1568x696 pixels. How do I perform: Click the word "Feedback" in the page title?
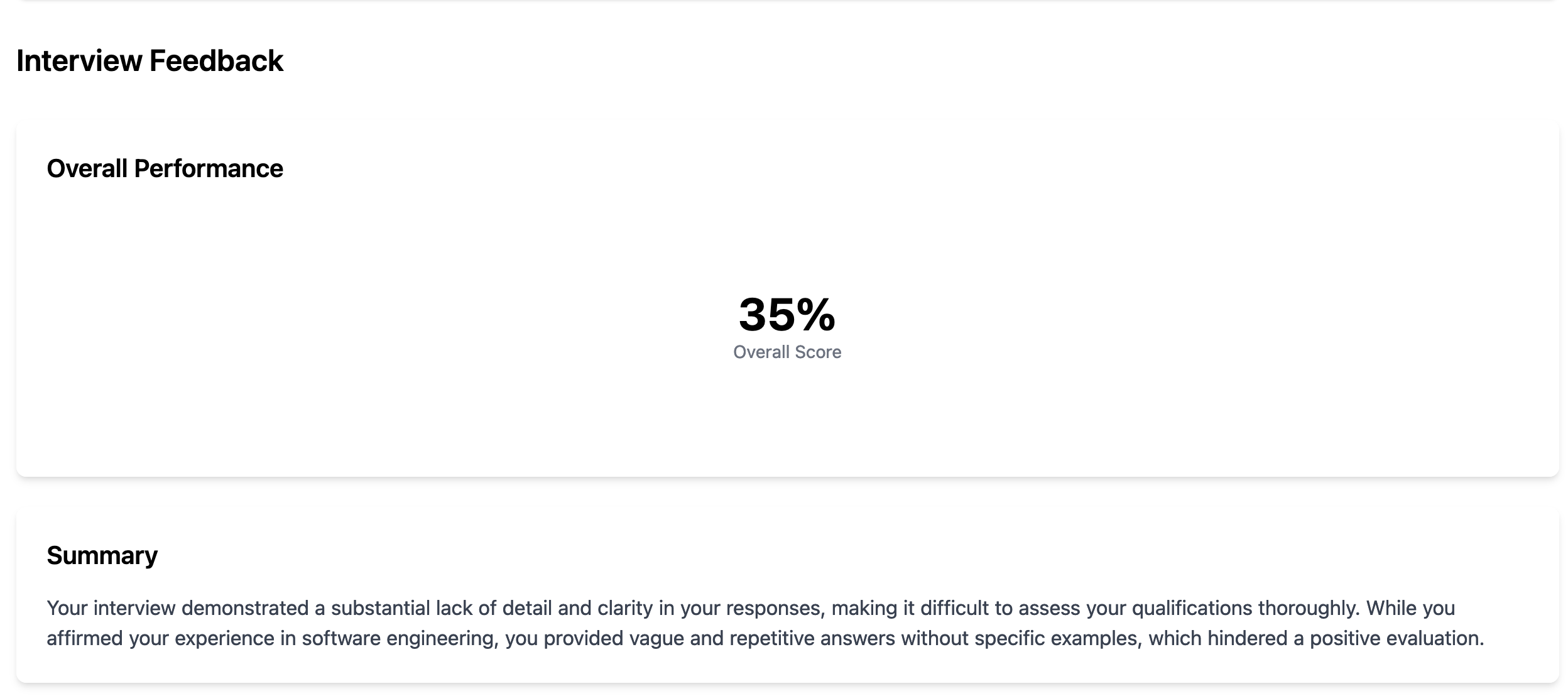coord(216,61)
